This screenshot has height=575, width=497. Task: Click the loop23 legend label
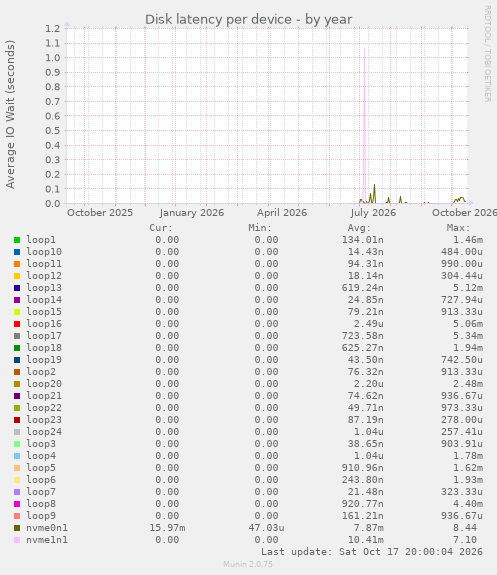(x=44, y=420)
